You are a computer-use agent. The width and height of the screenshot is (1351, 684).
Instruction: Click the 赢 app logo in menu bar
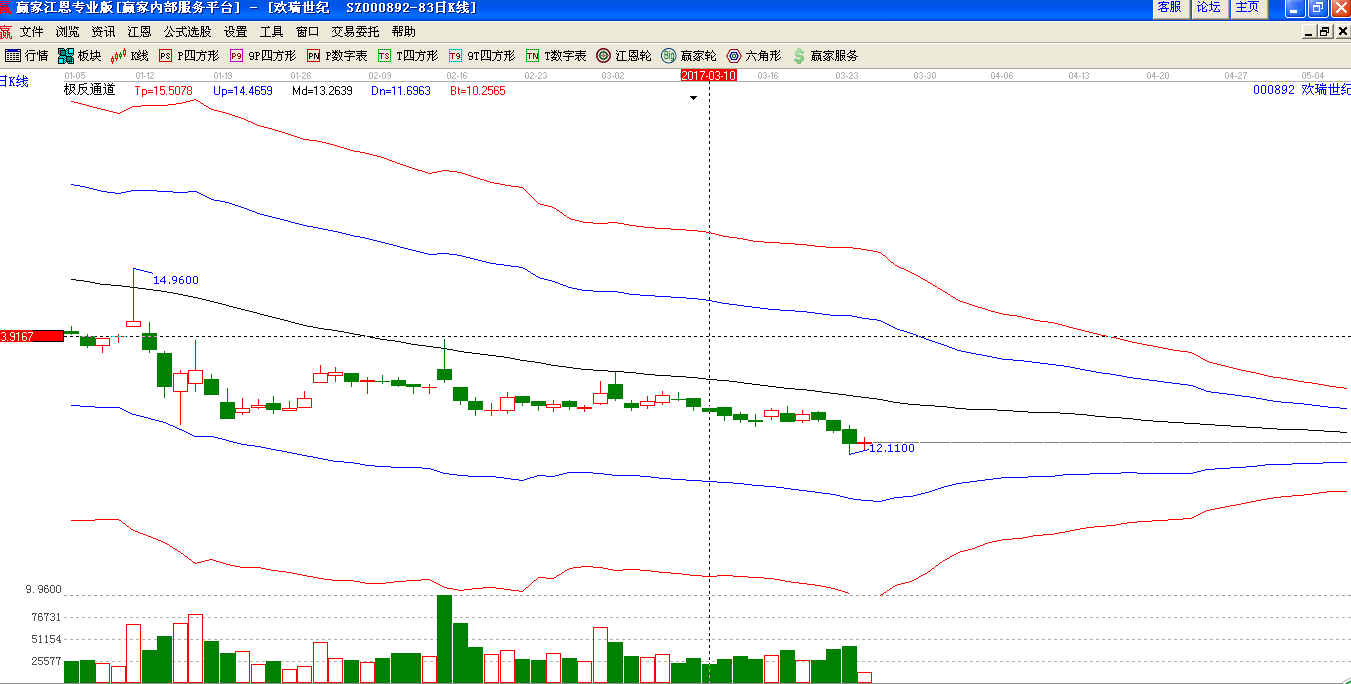point(7,32)
